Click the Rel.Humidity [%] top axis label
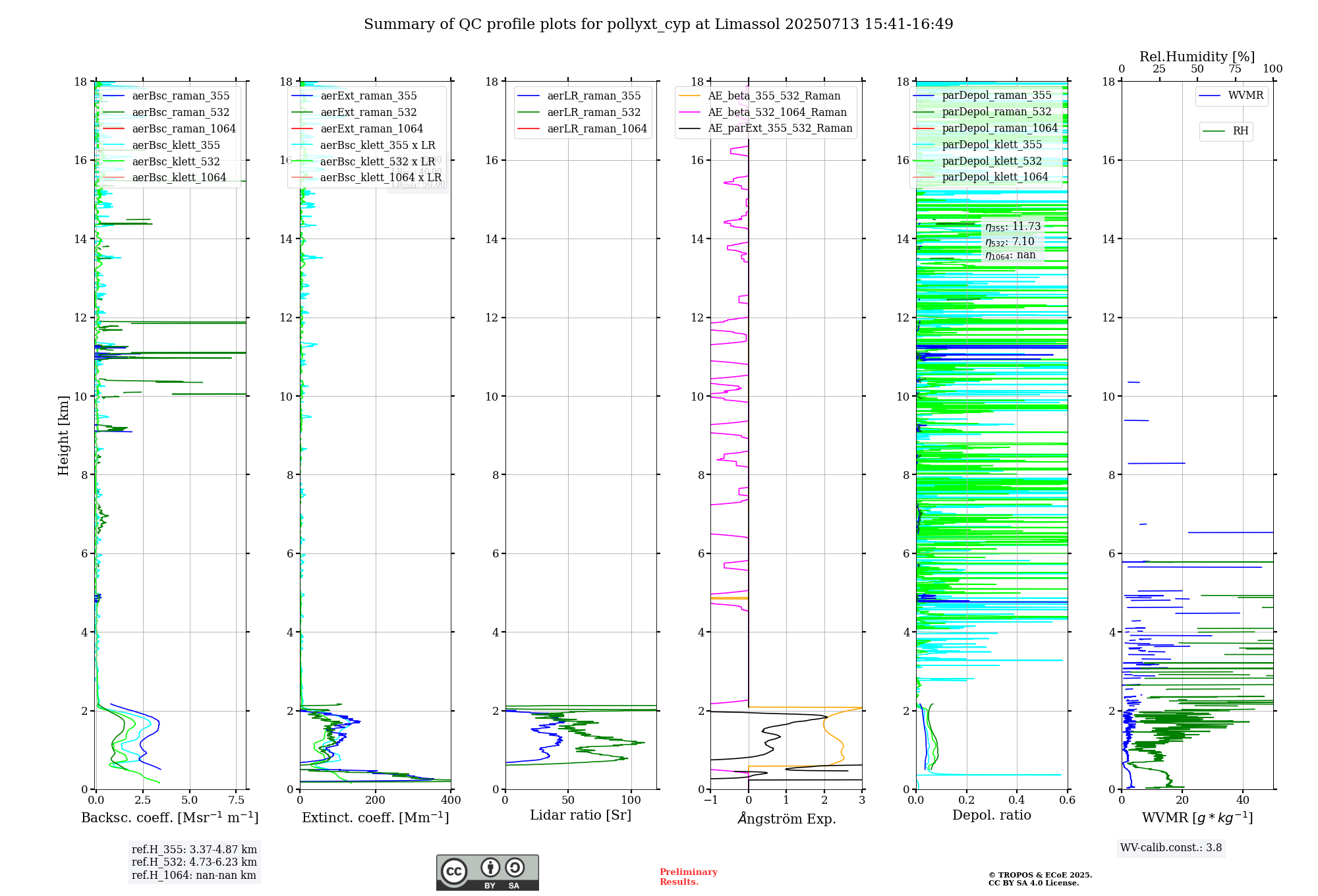This screenshot has height=896, width=1318. pyautogui.click(x=1197, y=57)
